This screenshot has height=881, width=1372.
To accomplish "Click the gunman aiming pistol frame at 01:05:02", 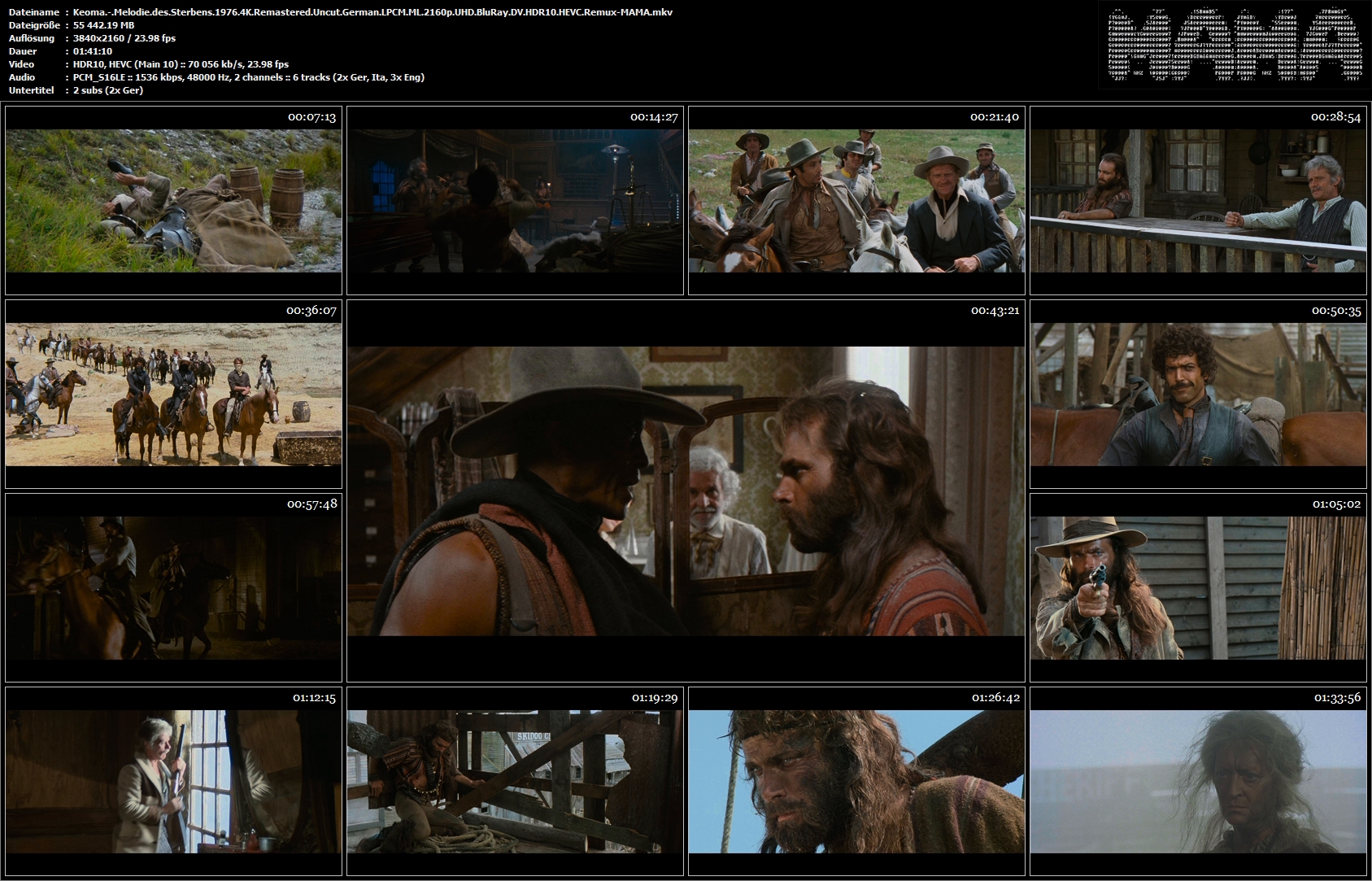I will pyautogui.click(x=1198, y=587).
